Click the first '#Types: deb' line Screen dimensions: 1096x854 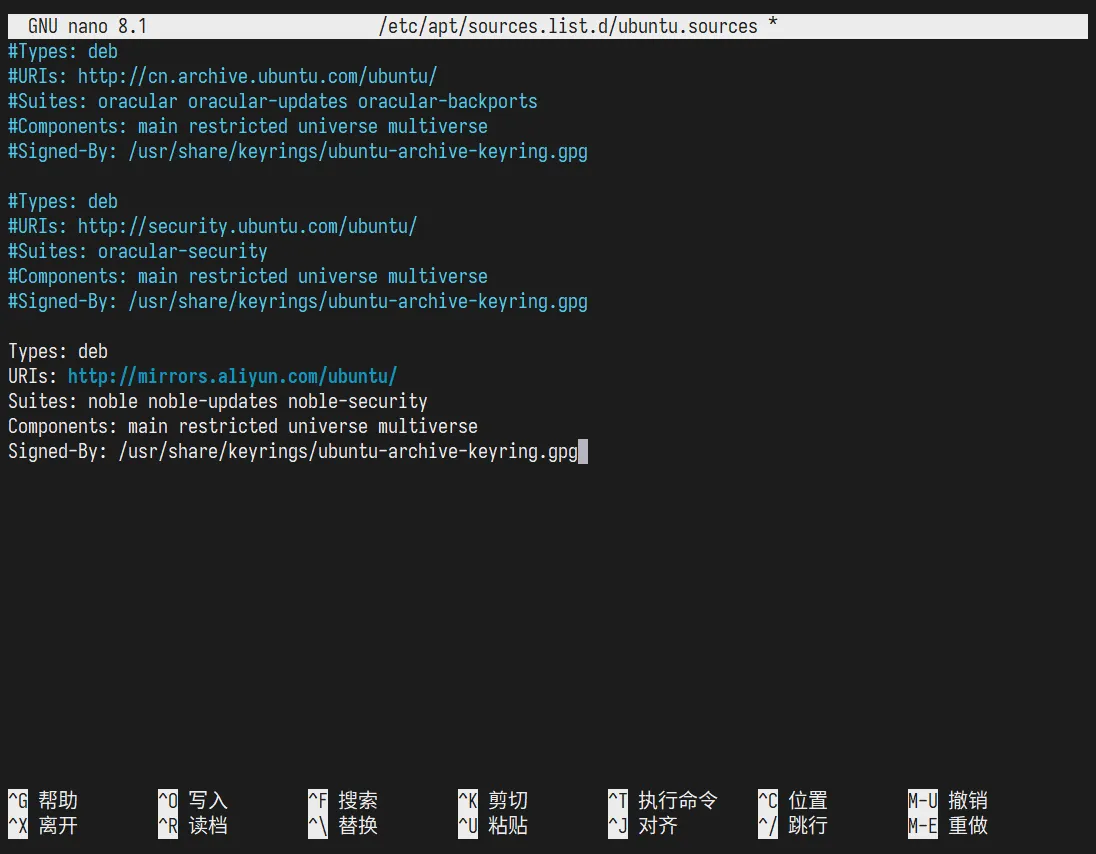pyautogui.click(x=63, y=51)
